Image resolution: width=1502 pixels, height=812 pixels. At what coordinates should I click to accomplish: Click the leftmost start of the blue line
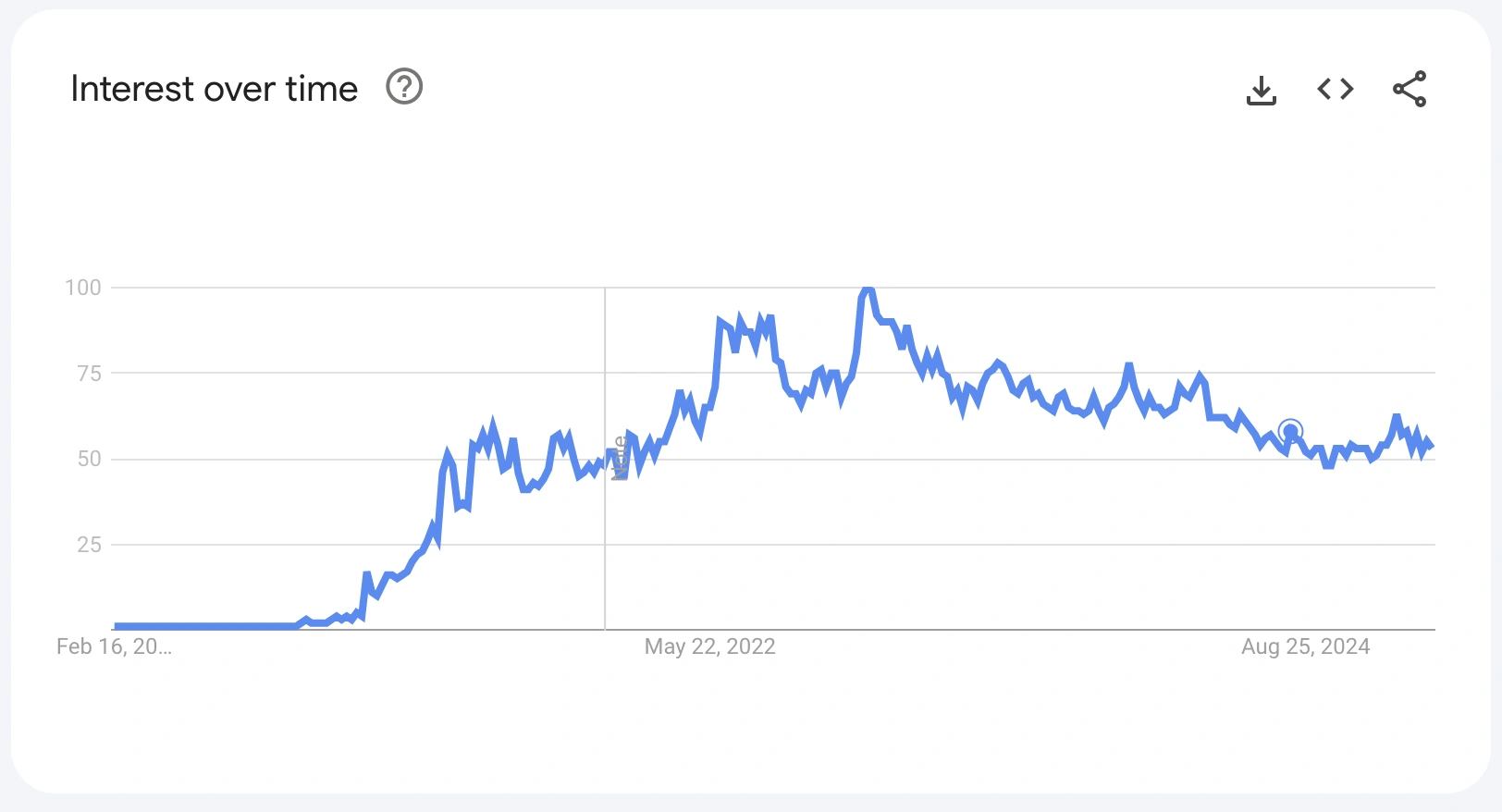click(x=116, y=626)
